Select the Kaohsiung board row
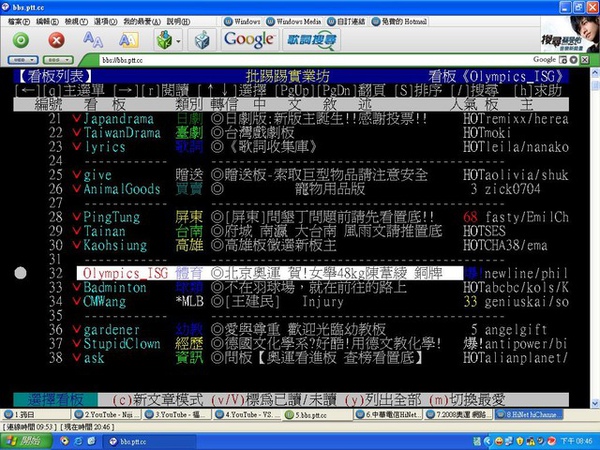 pyautogui.click(x=291, y=245)
